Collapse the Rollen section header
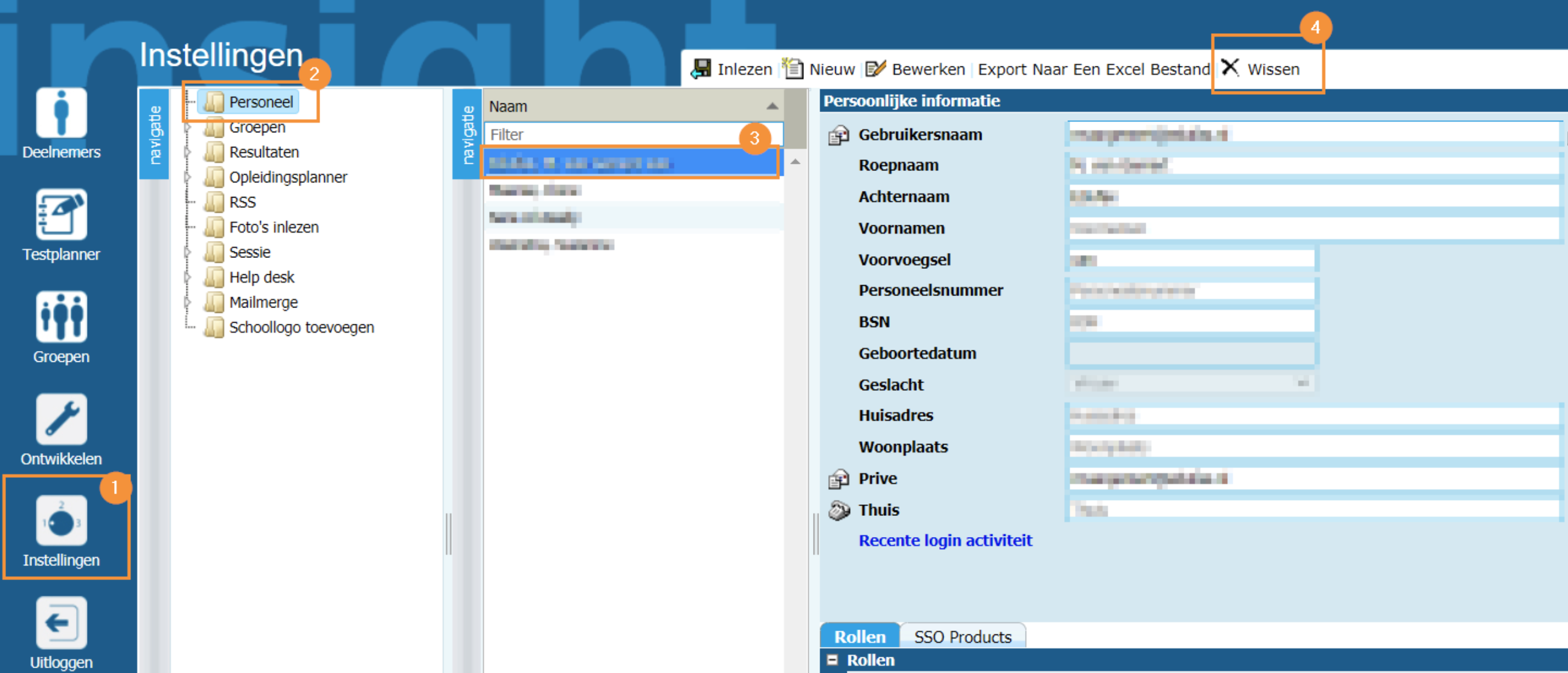The image size is (1568, 673). coord(832,660)
